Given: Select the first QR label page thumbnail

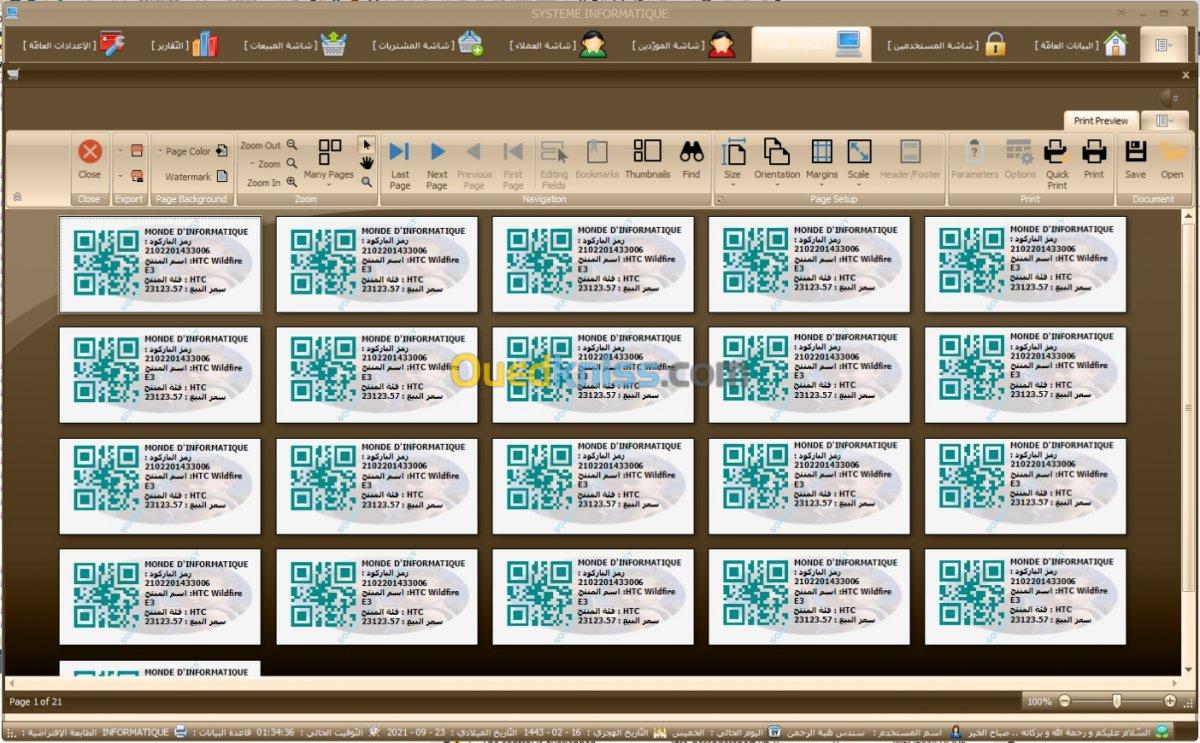Looking at the screenshot, I should coord(160,265).
